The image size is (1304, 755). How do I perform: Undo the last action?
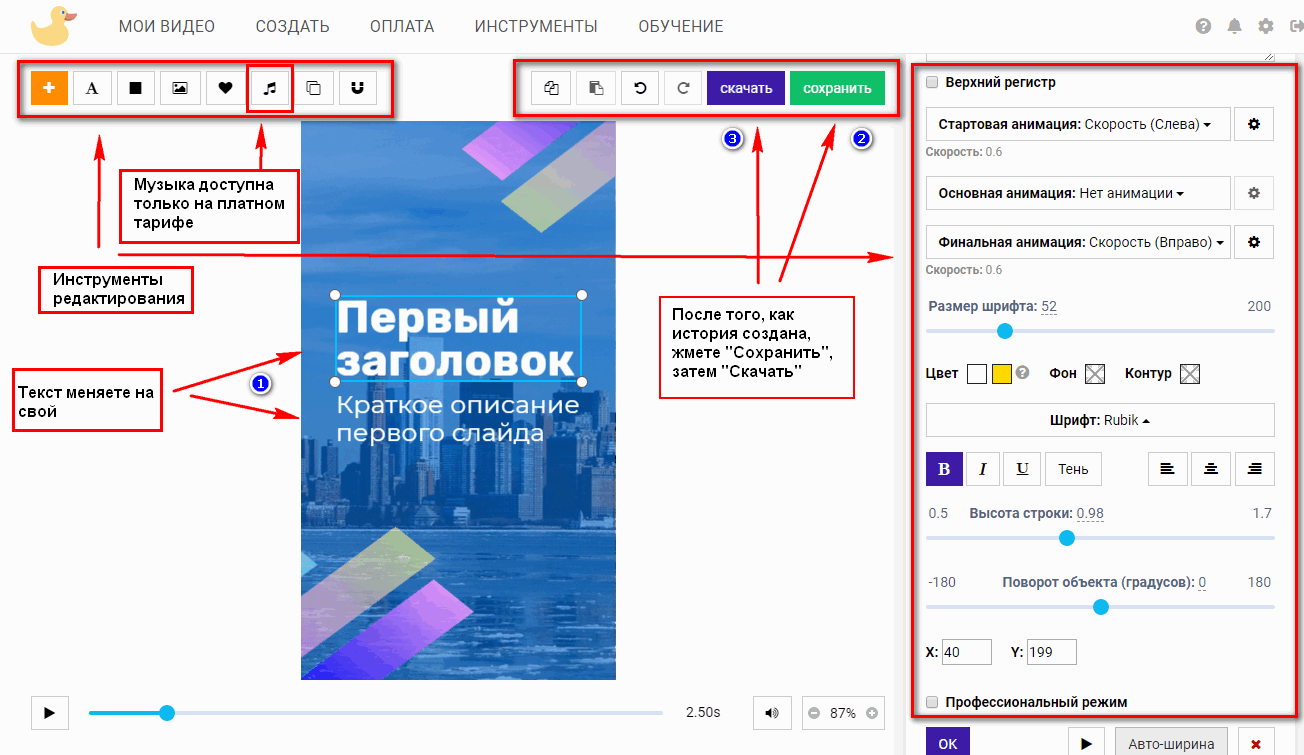click(x=639, y=88)
